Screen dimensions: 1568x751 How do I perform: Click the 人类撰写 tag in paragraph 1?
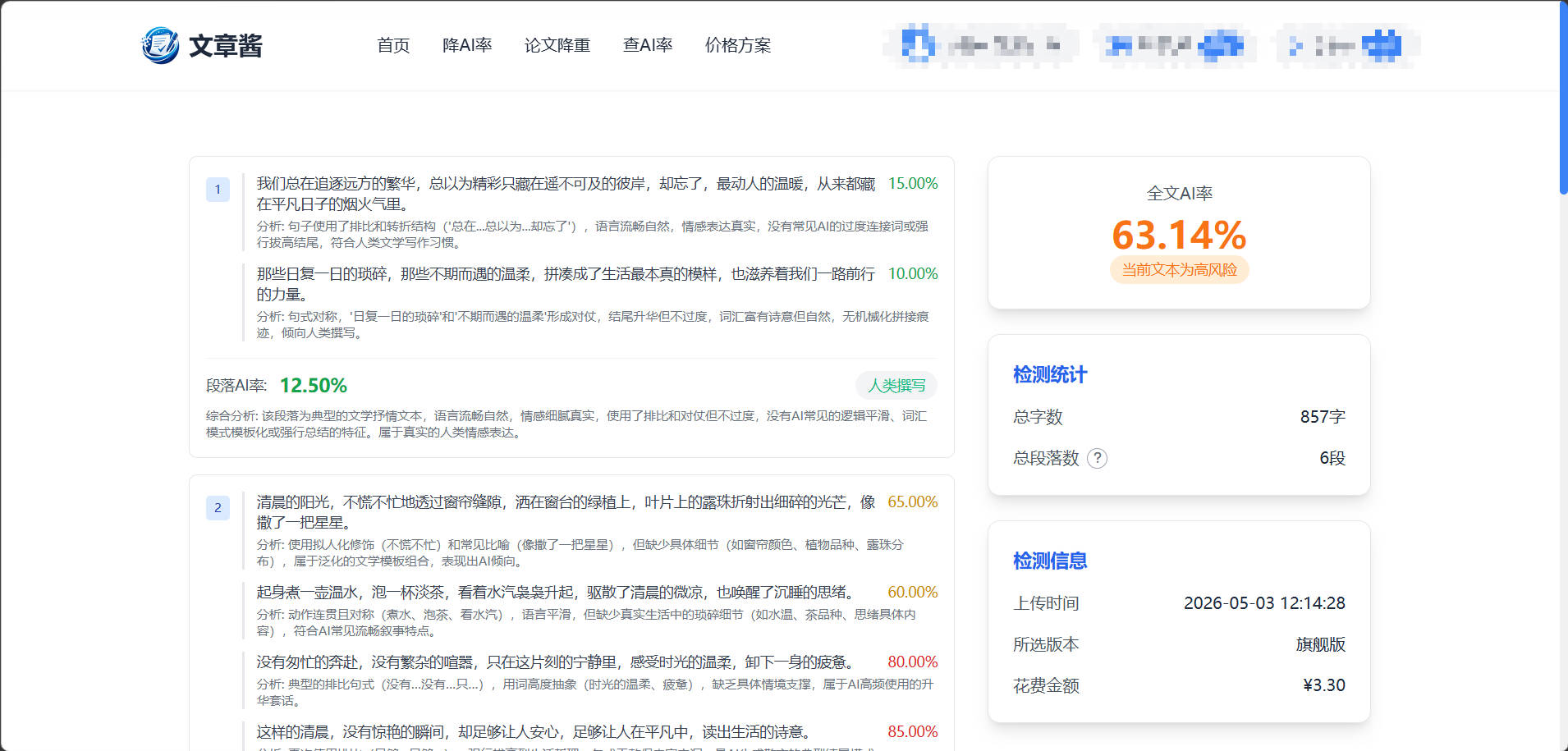coord(896,385)
